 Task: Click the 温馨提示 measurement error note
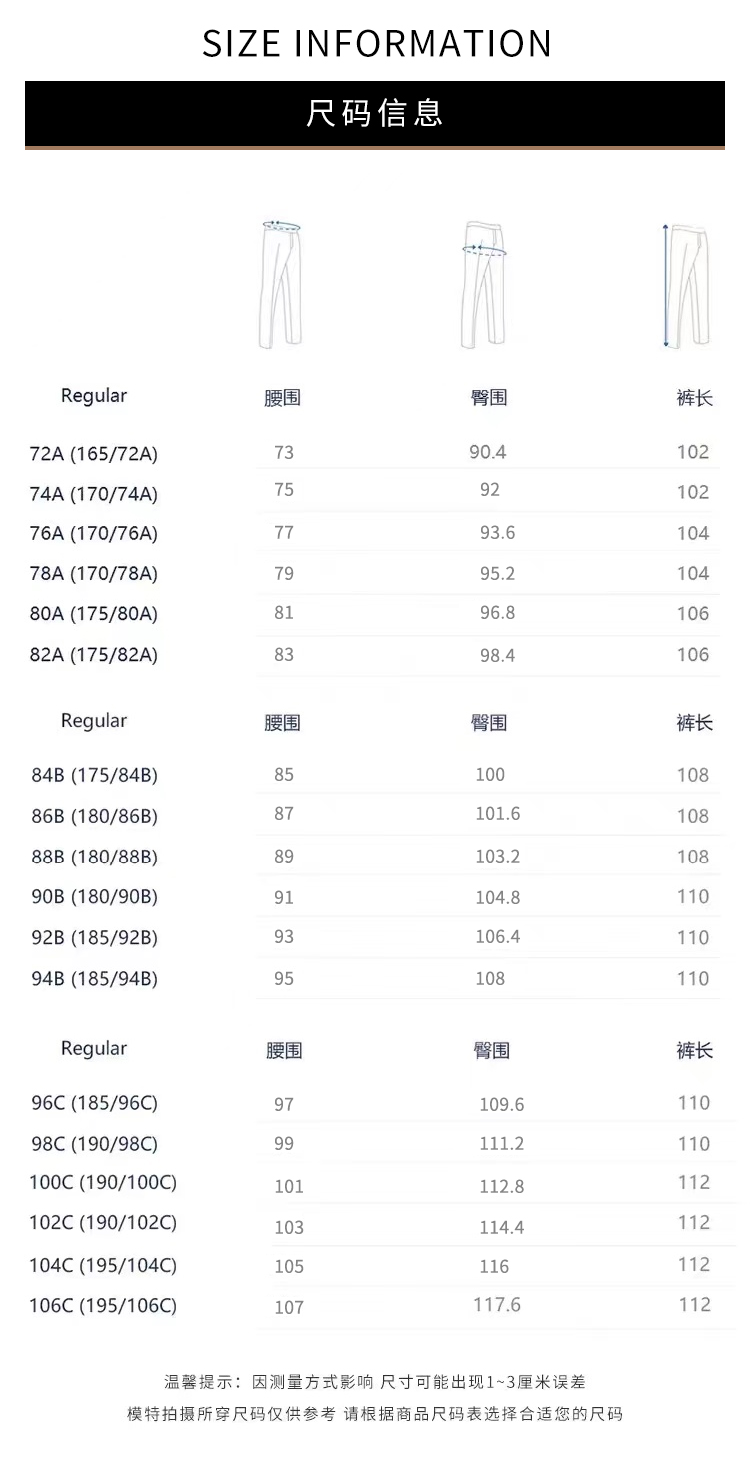375,1382
